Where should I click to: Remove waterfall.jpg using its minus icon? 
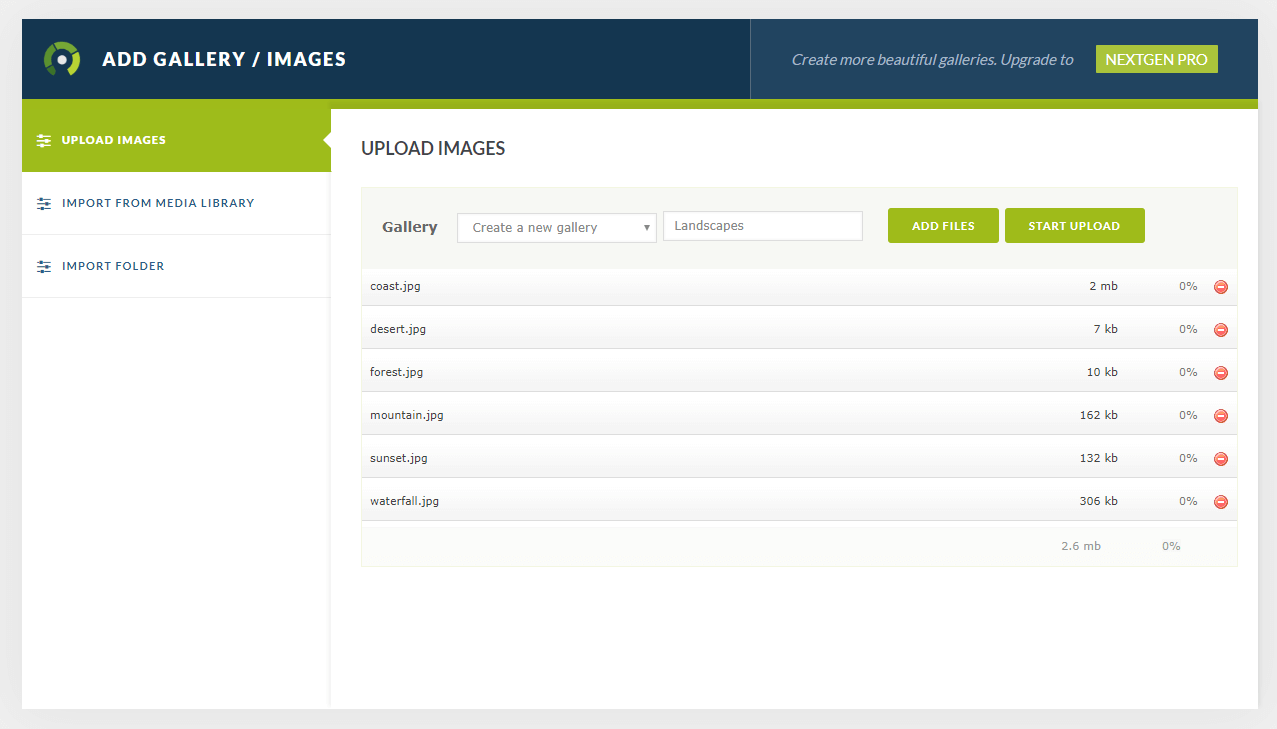pos(1220,501)
